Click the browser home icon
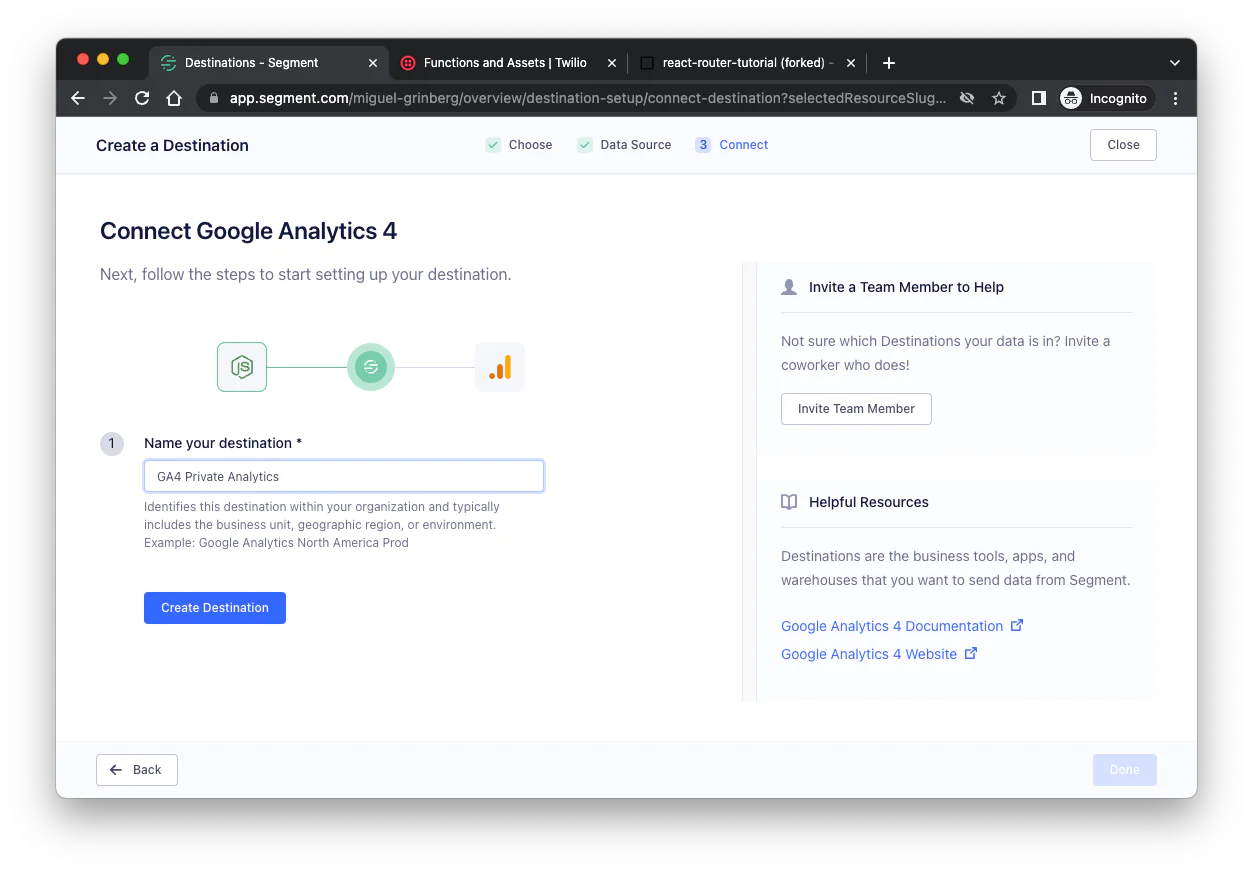The width and height of the screenshot is (1253, 872). (x=174, y=98)
